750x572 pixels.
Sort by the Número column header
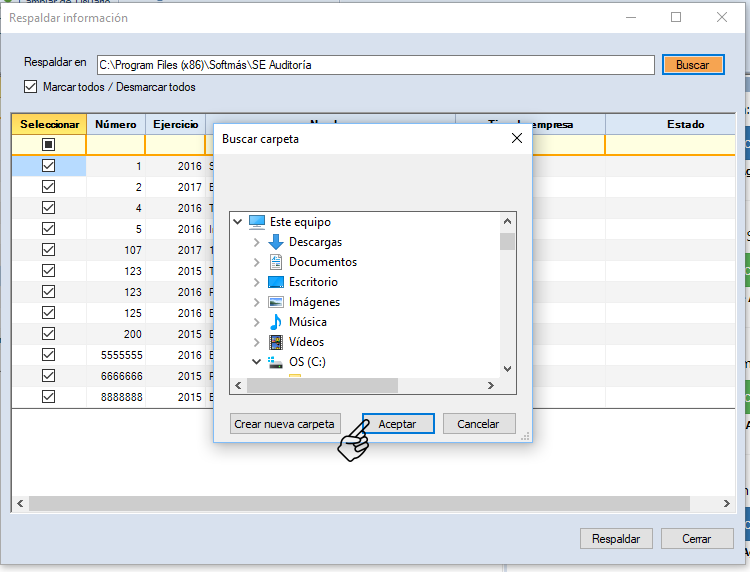(115, 124)
